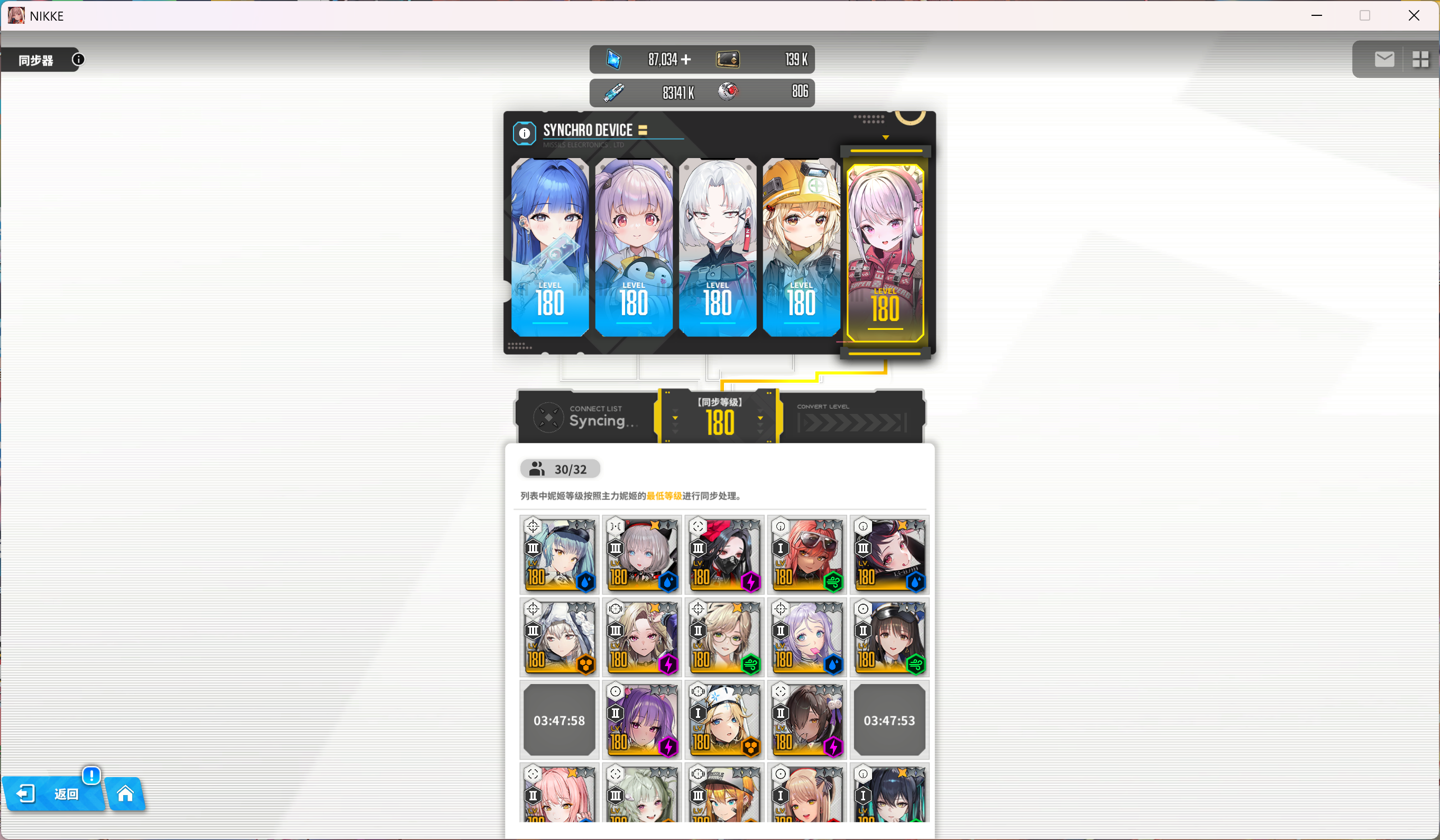Click the plus to buy gems
The image size is (1440, 840).
[x=686, y=59]
